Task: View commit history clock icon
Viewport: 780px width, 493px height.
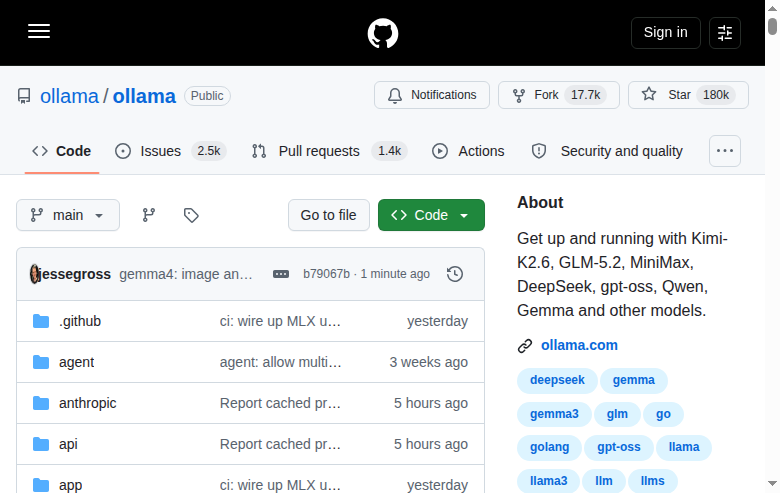Action: (455, 274)
